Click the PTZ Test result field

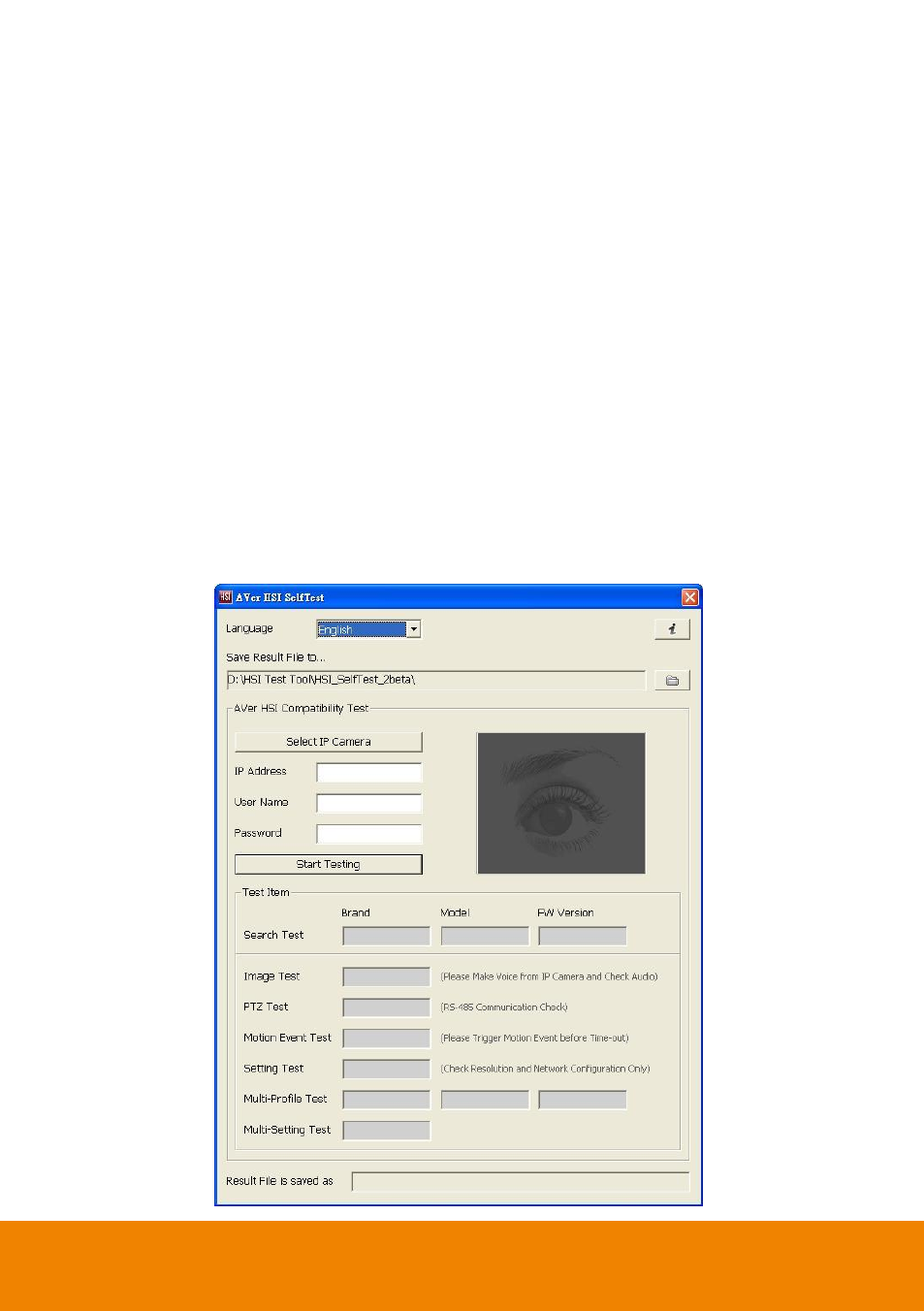[386, 1007]
